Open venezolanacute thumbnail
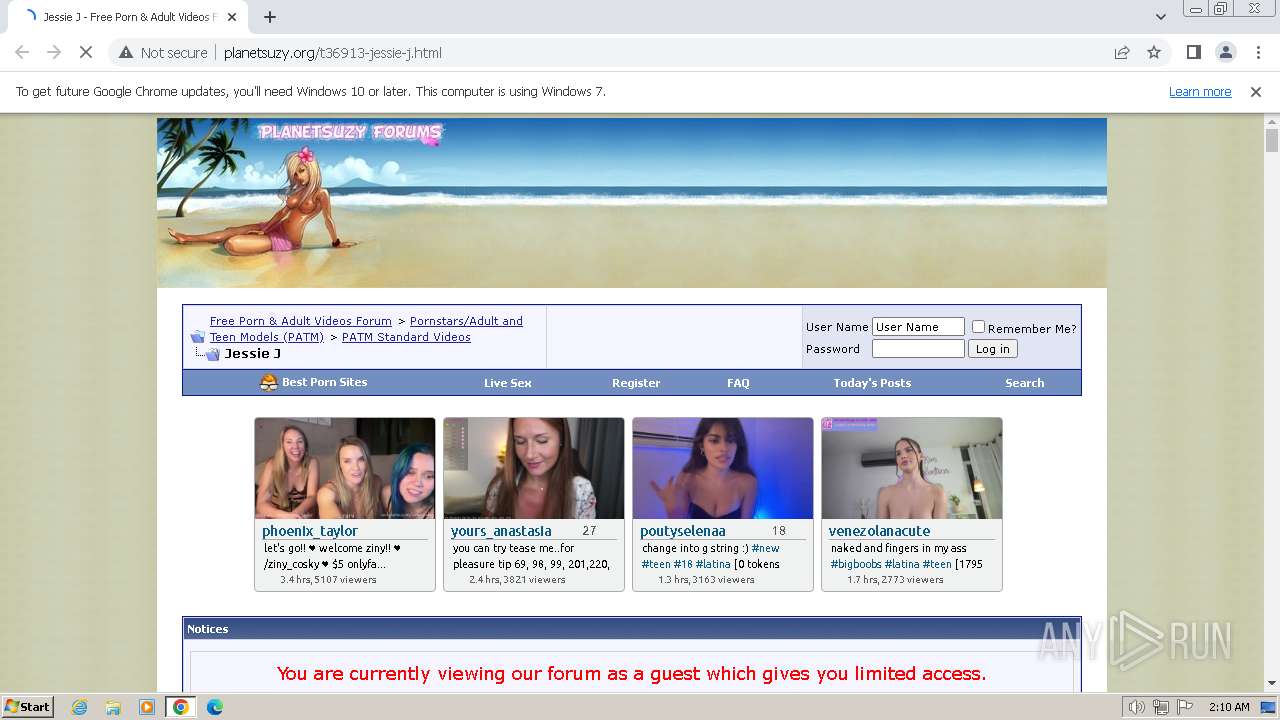The image size is (1280, 720). tap(912, 469)
